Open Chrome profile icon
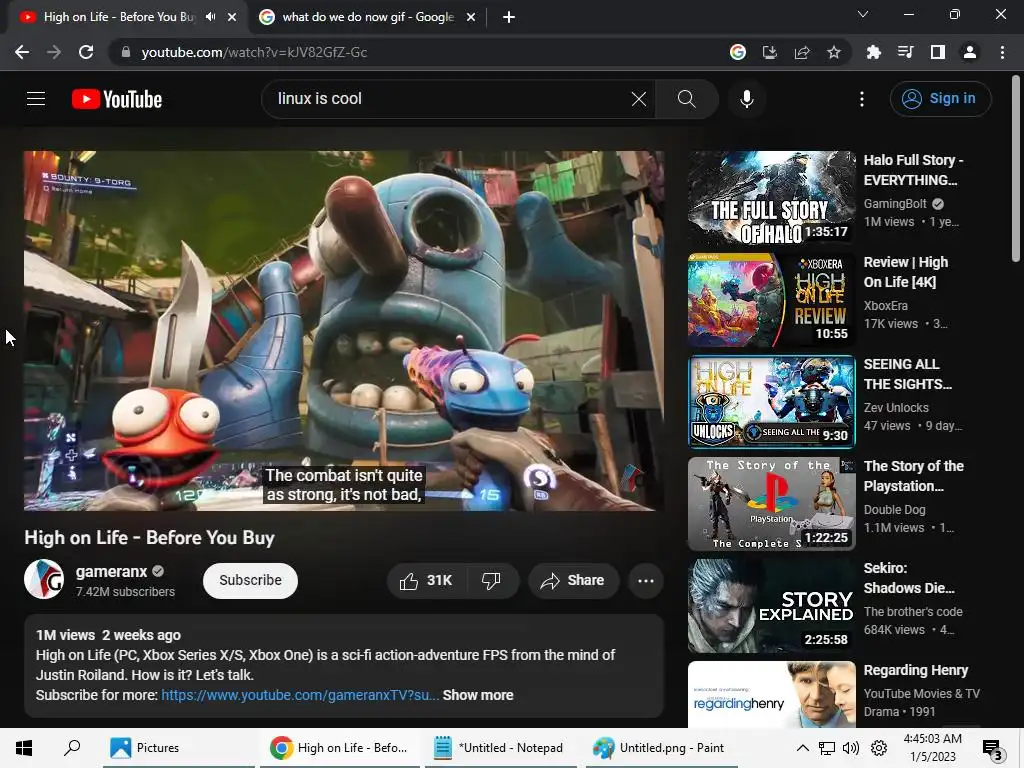Screen dimensions: 1024x768 pos(970,52)
